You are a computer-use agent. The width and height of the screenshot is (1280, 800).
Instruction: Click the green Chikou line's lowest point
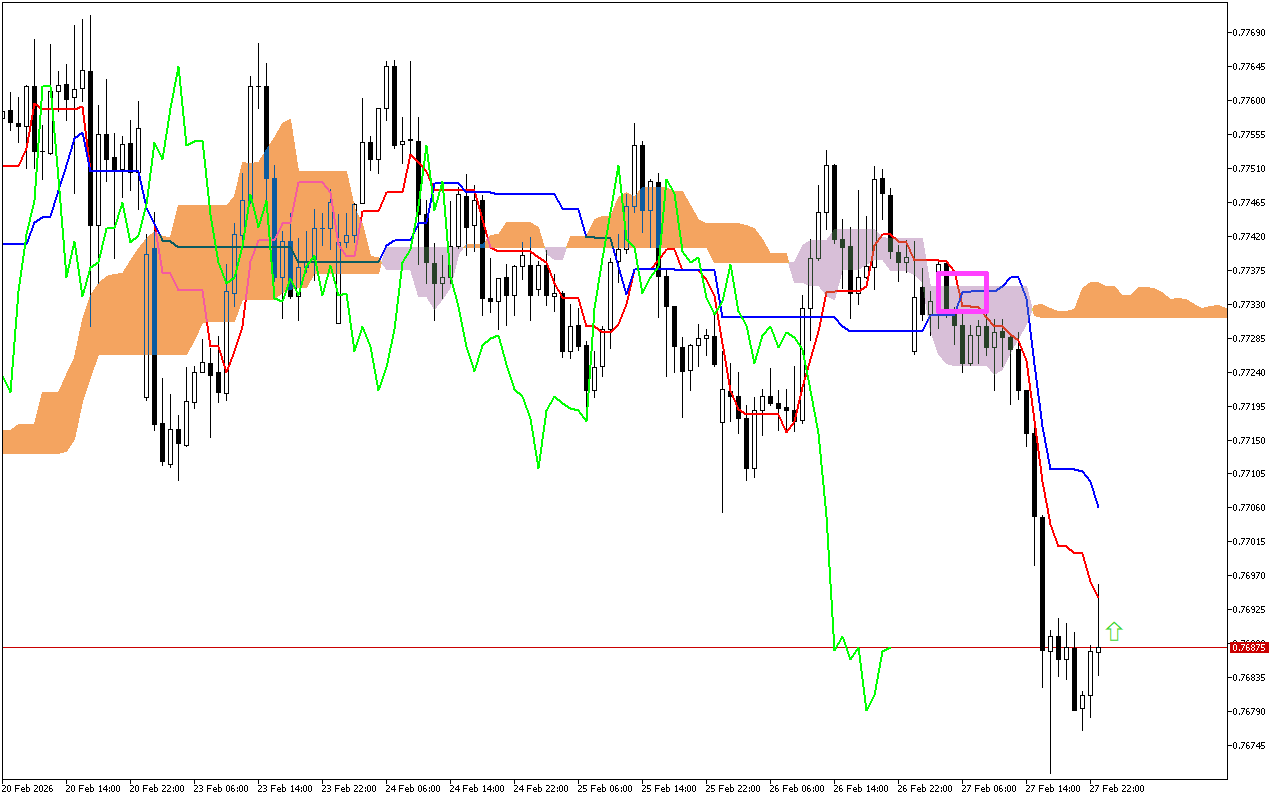pos(866,710)
